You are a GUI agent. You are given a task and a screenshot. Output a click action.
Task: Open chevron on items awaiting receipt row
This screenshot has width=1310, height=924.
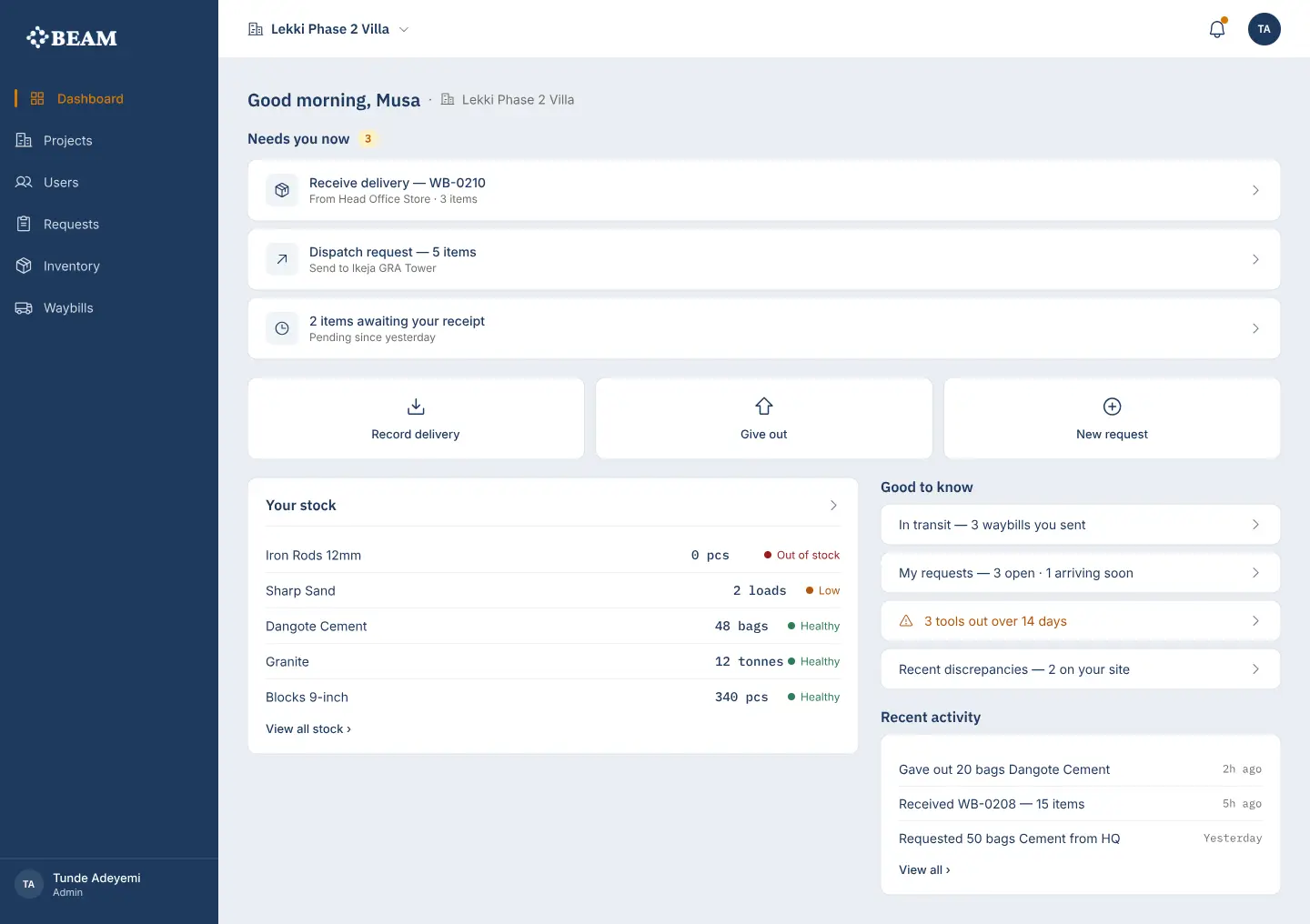(x=1255, y=328)
